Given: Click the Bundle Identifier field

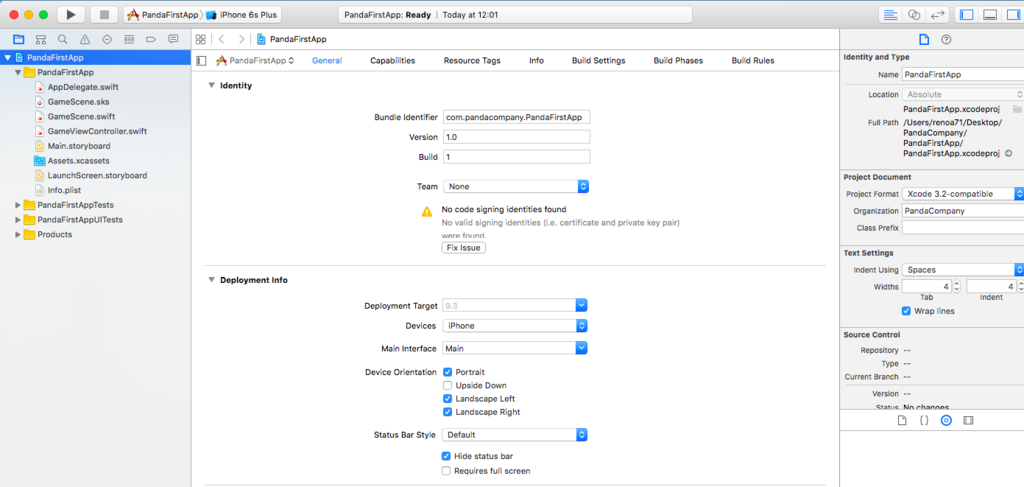Looking at the screenshot, I should (x=516, y=118).
